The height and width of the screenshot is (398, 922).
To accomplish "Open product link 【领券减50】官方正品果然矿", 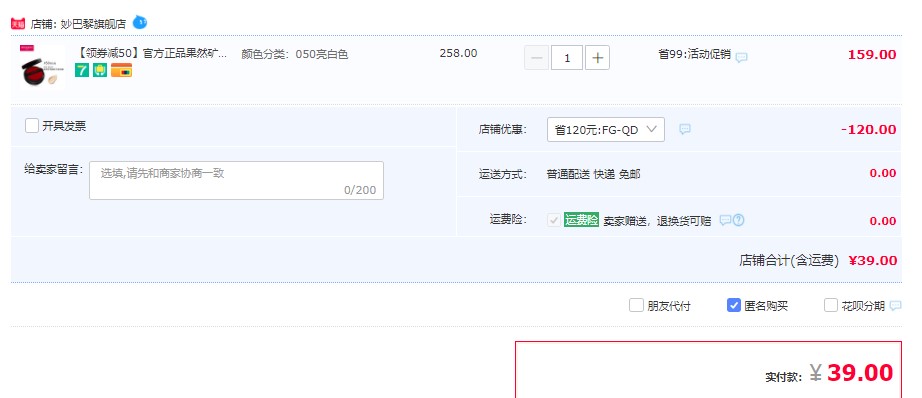I will tap(151, 54).
